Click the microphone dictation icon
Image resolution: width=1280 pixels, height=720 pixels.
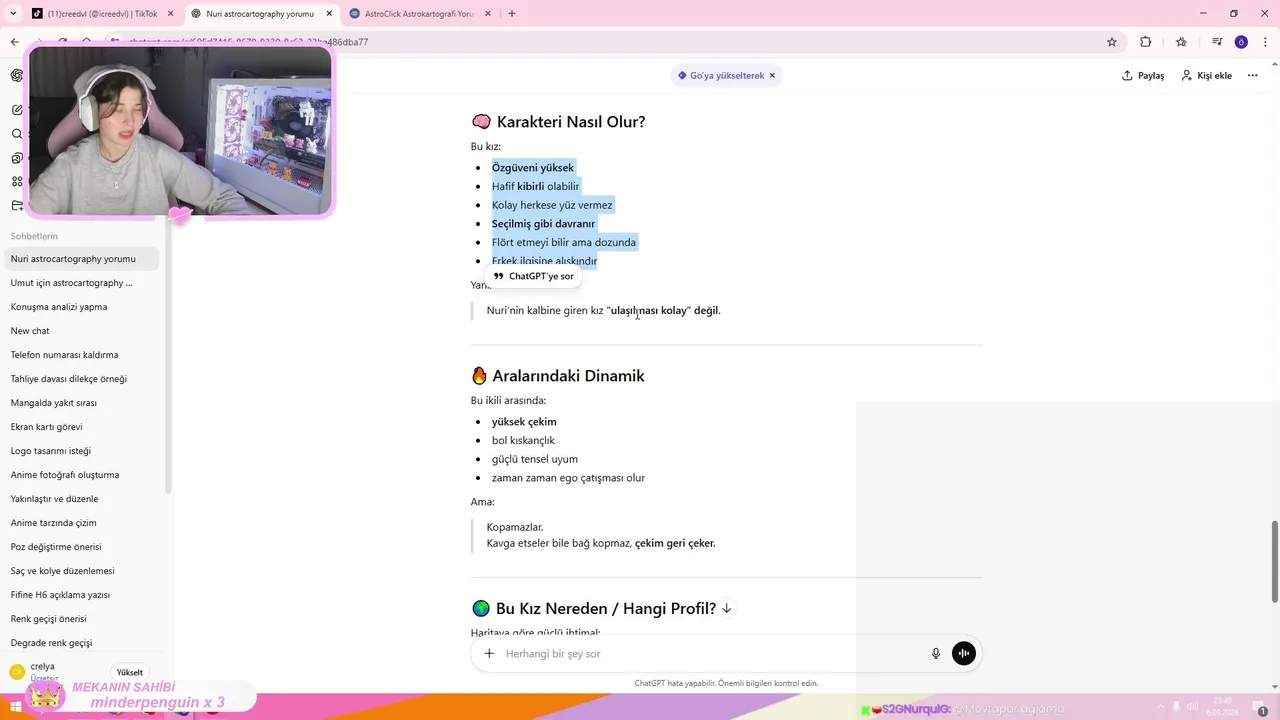pyautogui.click(x=936, y=654)
